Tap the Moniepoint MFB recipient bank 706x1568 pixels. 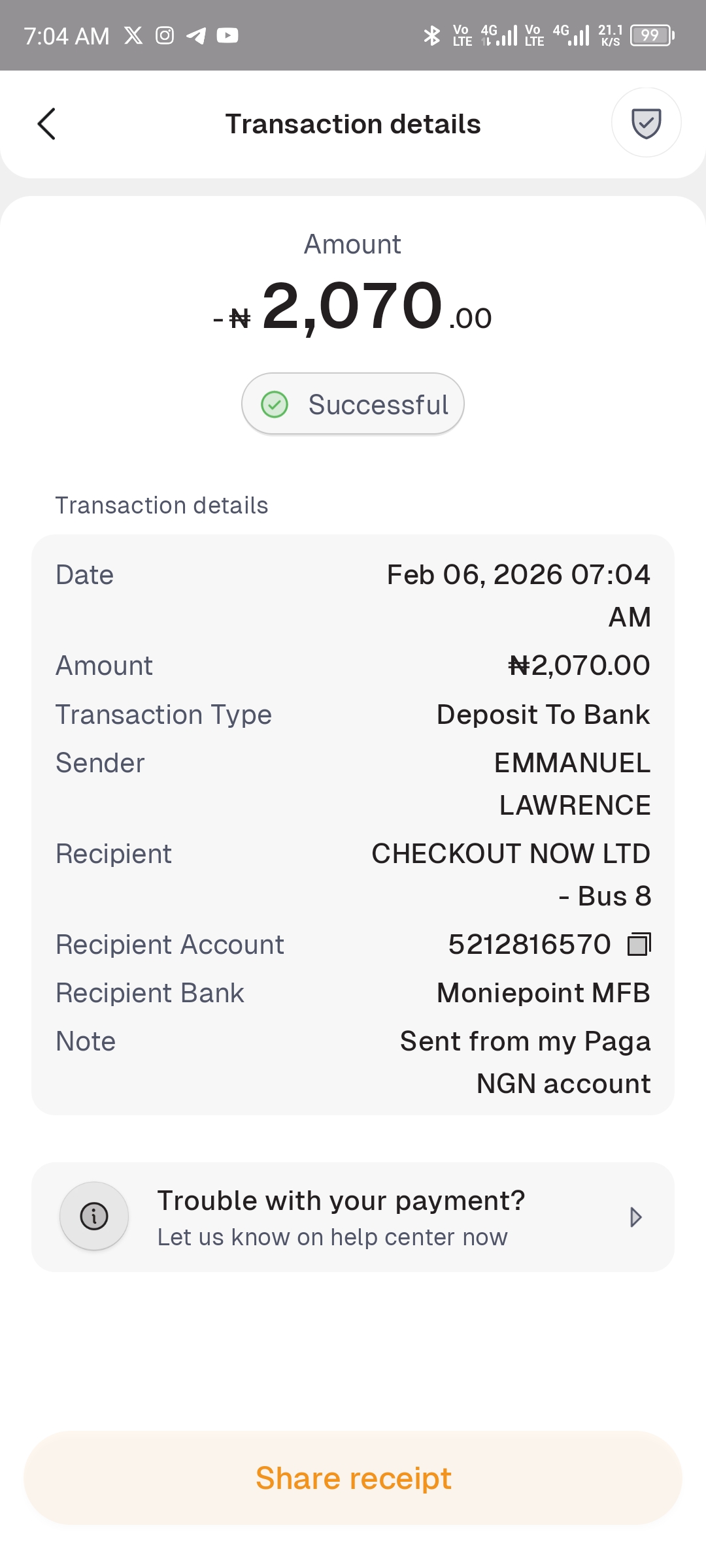pos(543,993)
